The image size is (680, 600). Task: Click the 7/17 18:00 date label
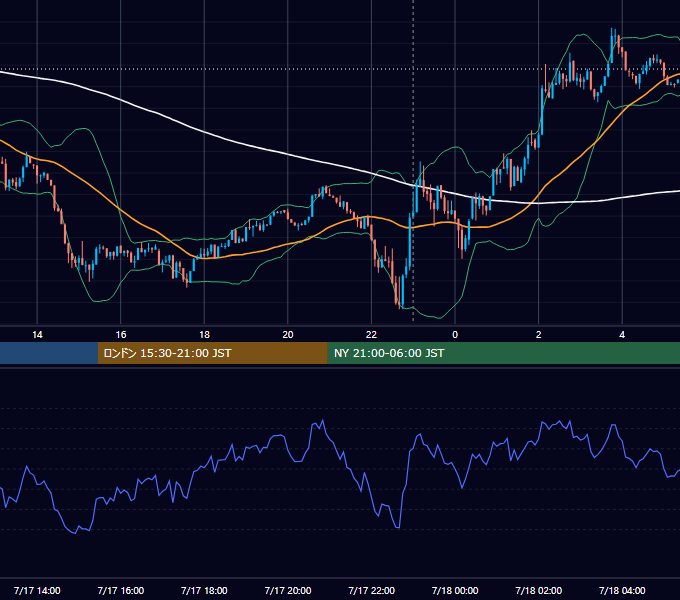[x=204, y=590]
